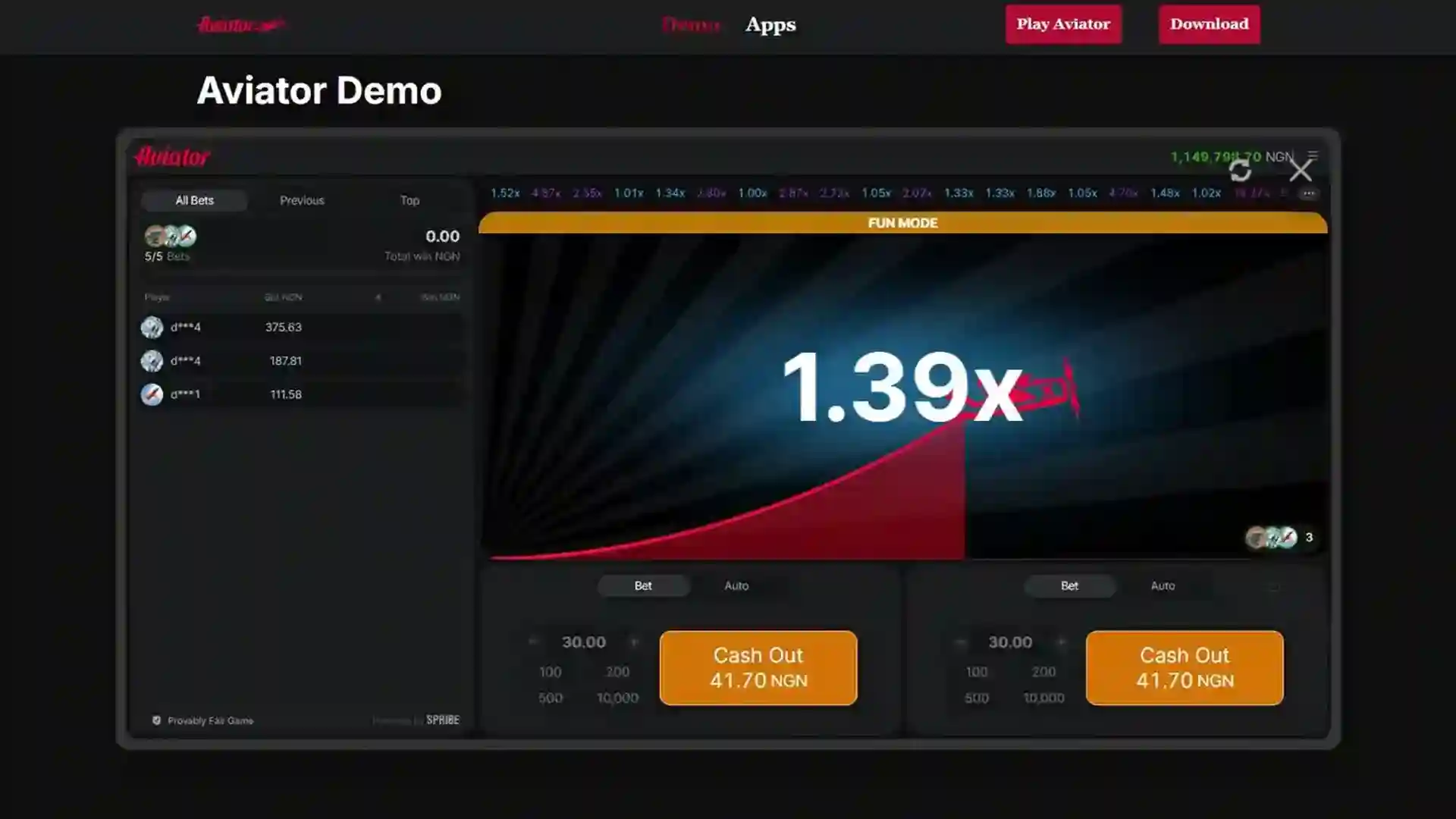Select Bet mode in right bet panel
This screenshot has width=1456, height=819.
(1069, 585)
